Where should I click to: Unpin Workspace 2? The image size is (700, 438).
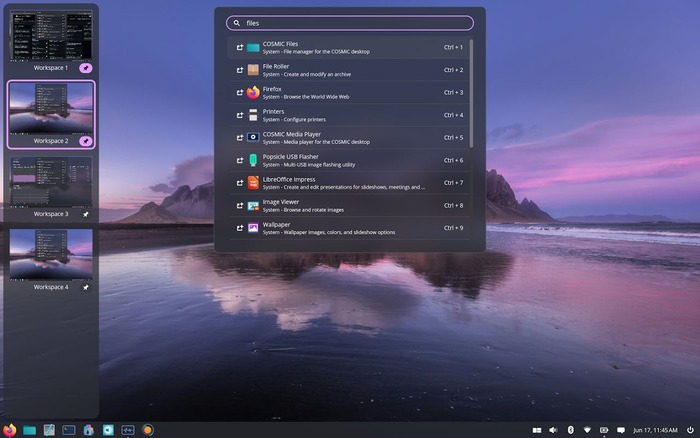(86, 141)
